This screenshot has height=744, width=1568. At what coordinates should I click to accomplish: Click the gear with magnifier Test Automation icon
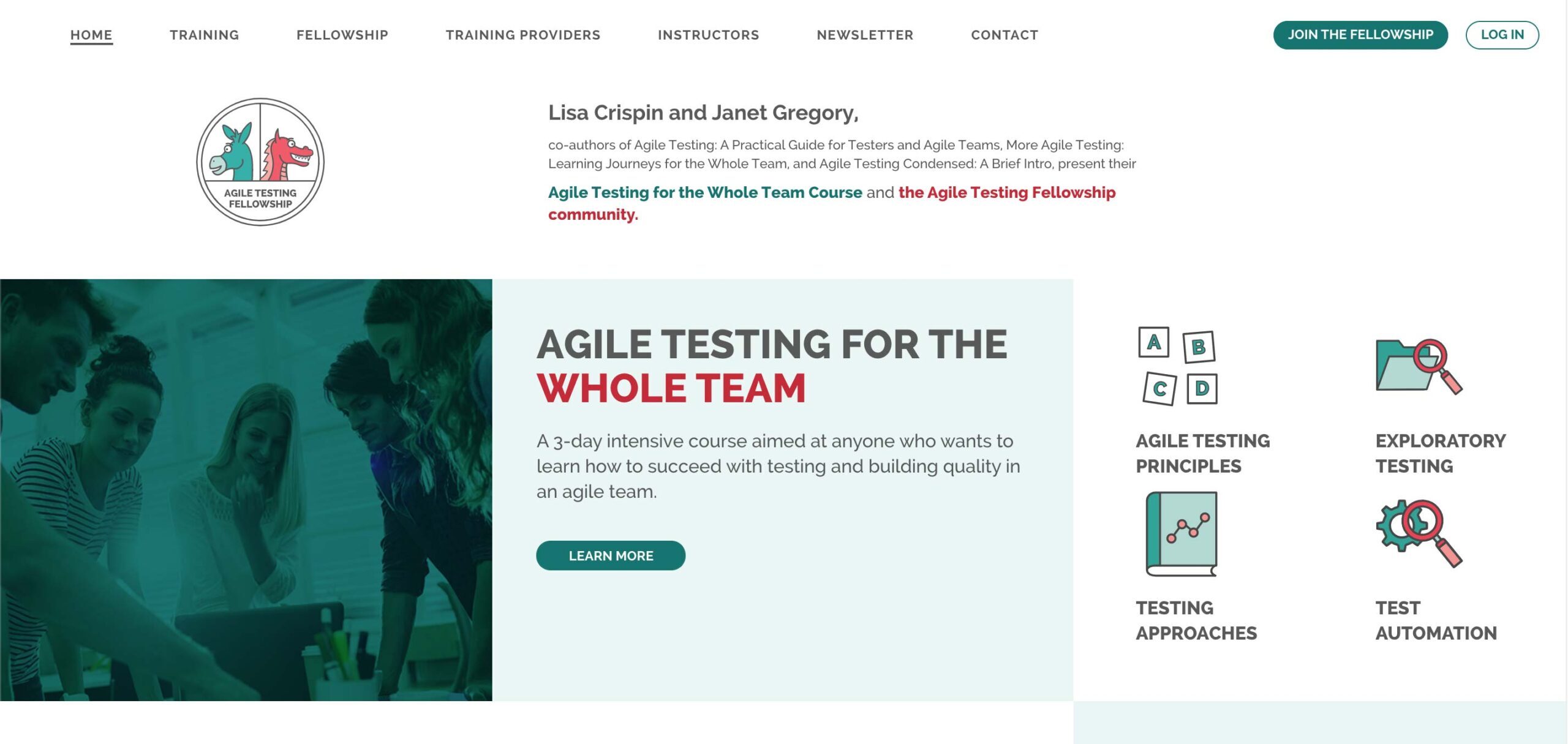[x=1418, y=533]
